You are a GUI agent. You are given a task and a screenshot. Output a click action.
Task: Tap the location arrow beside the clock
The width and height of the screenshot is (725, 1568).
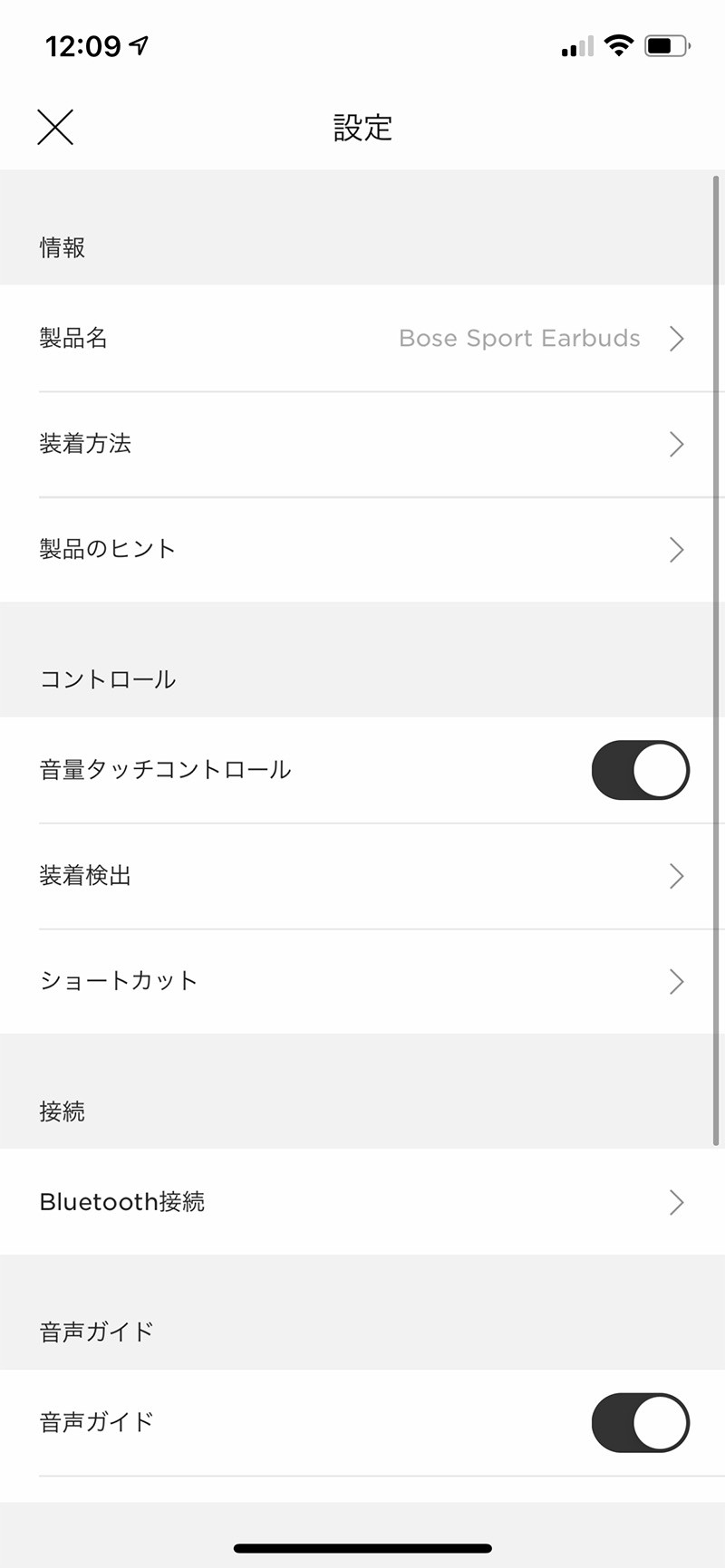140,44
